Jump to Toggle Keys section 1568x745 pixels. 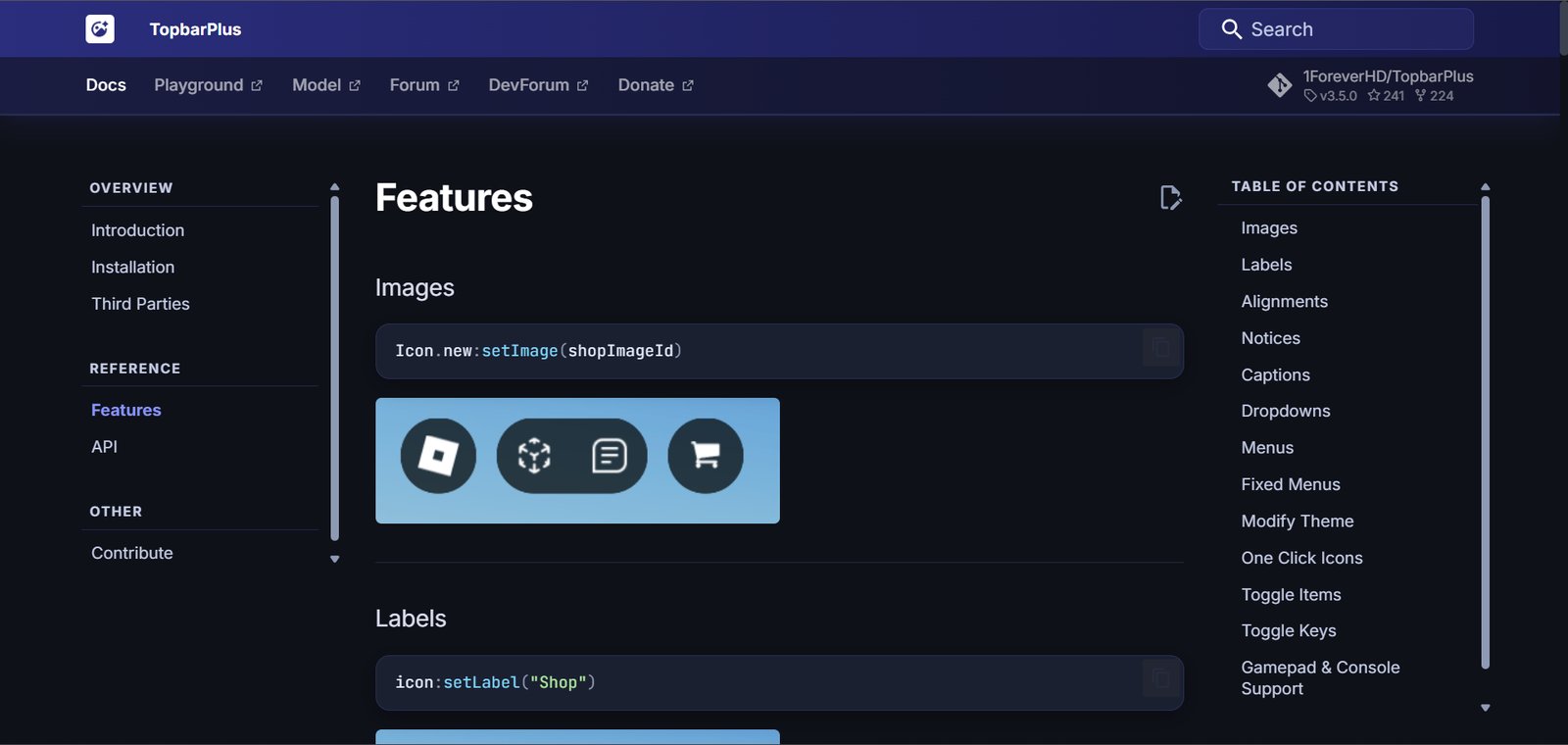pos(1289,631)
